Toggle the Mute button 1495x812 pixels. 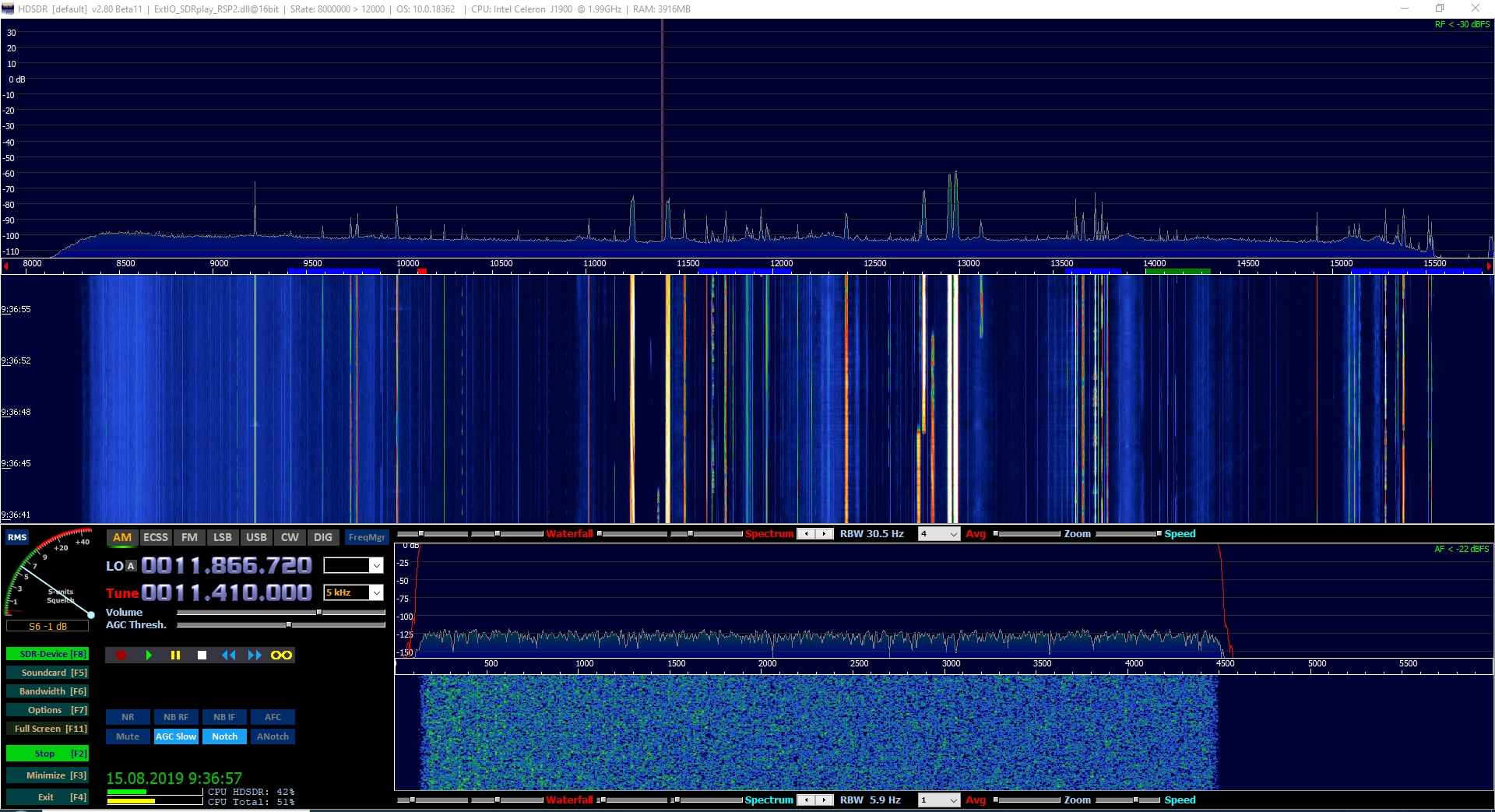[x=128, y=736]
